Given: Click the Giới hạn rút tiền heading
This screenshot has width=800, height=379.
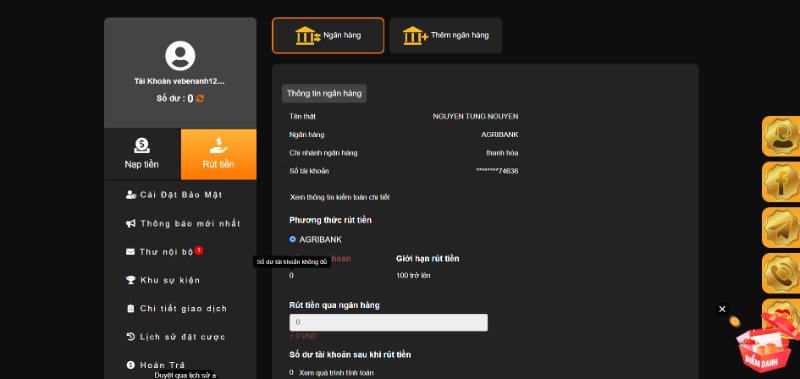Looking at the screenshot, I should pyautogui.click(x=428, y=259).
